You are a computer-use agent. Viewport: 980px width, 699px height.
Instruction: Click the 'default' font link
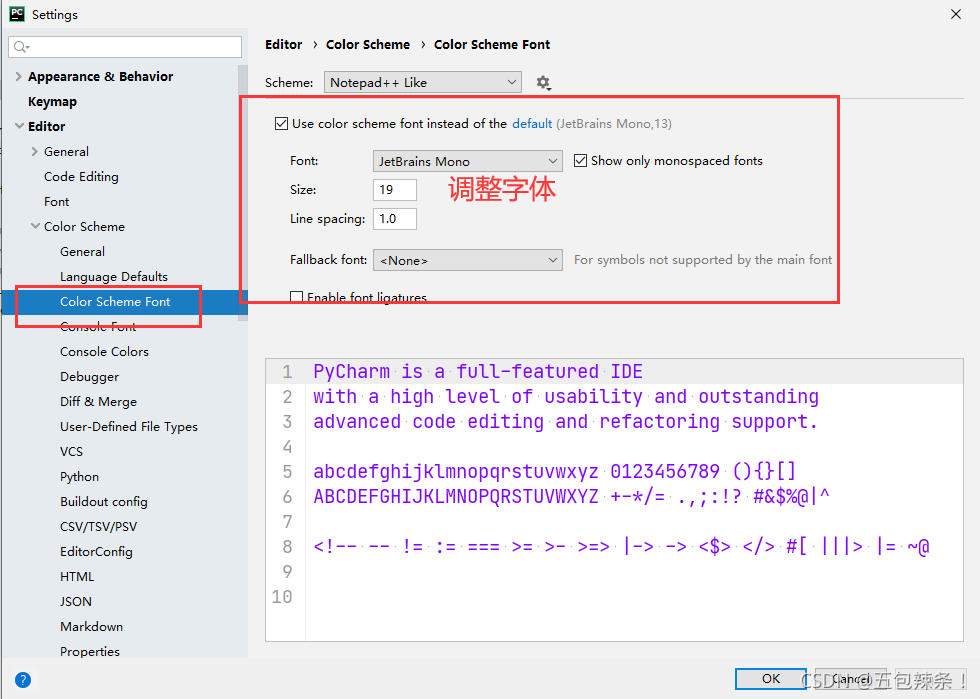[x=532, y=124]
